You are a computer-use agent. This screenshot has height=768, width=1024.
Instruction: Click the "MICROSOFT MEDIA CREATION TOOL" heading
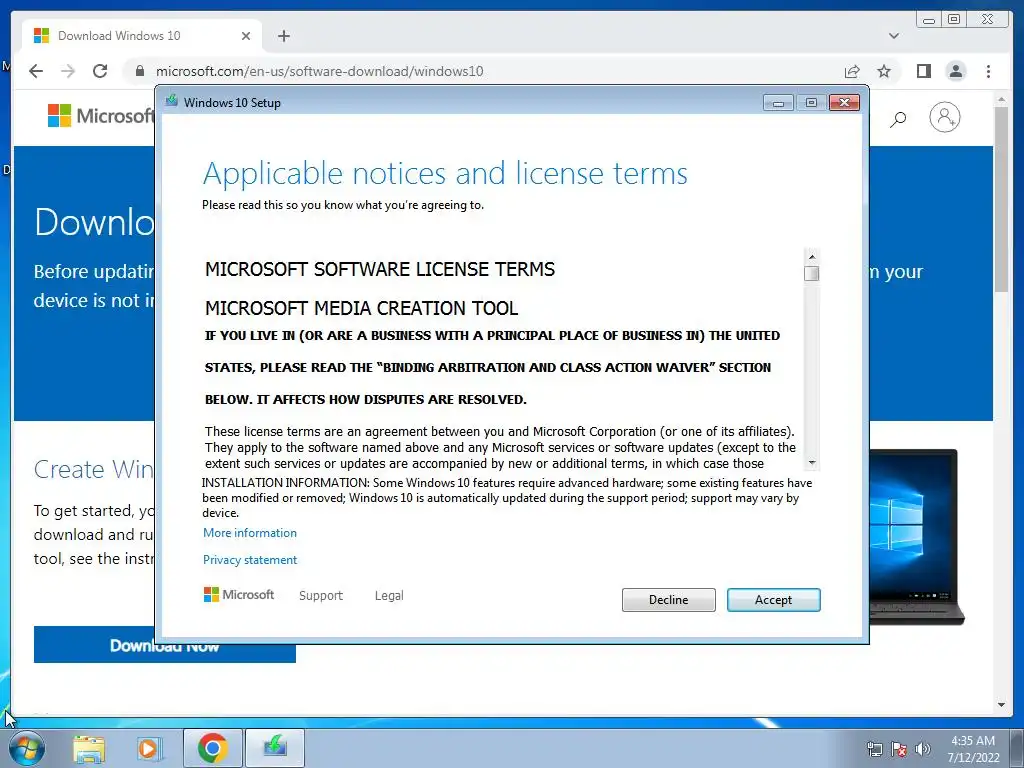pyautogui.click(x=361, y=308)
